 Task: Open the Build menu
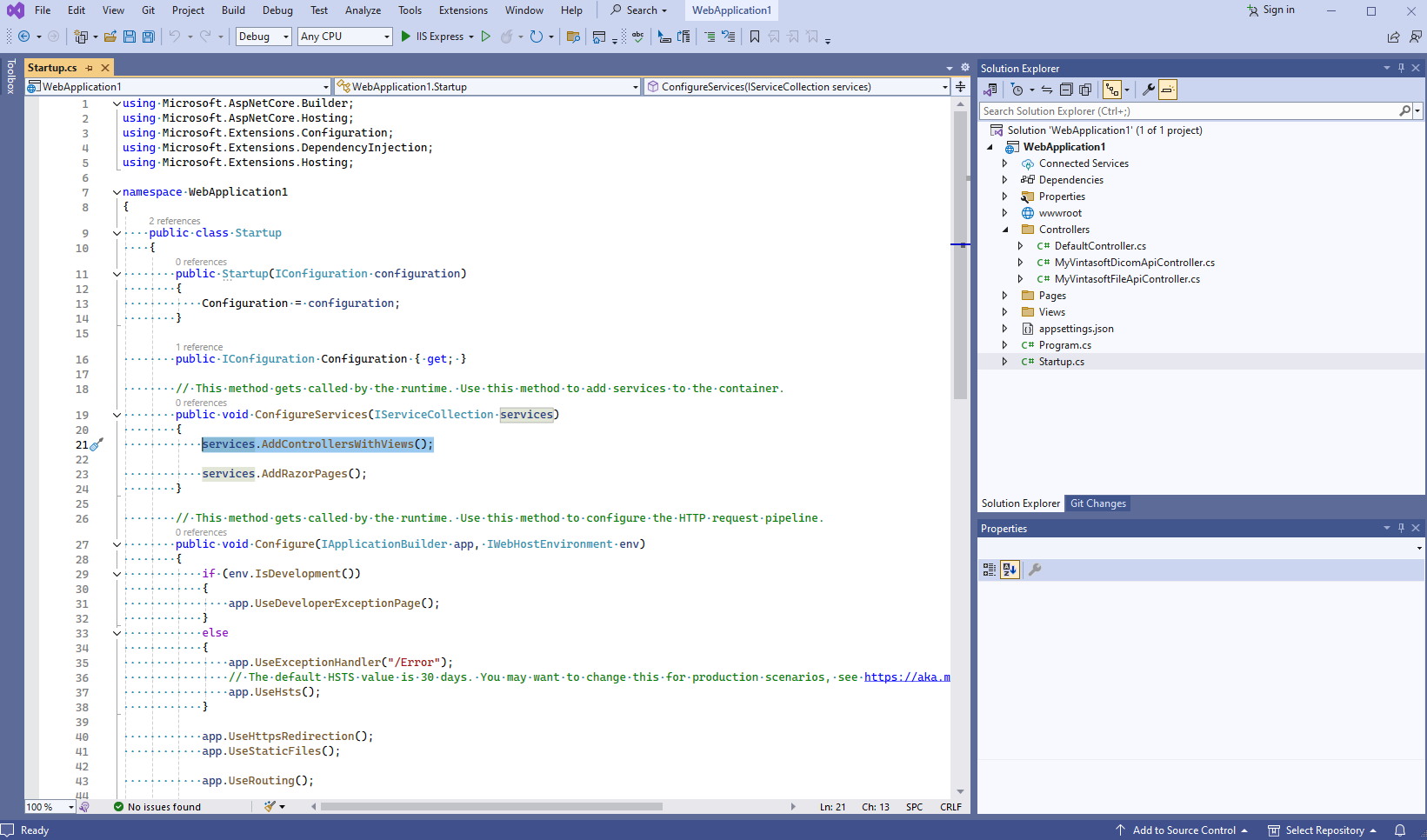click(x=233, y=10)
